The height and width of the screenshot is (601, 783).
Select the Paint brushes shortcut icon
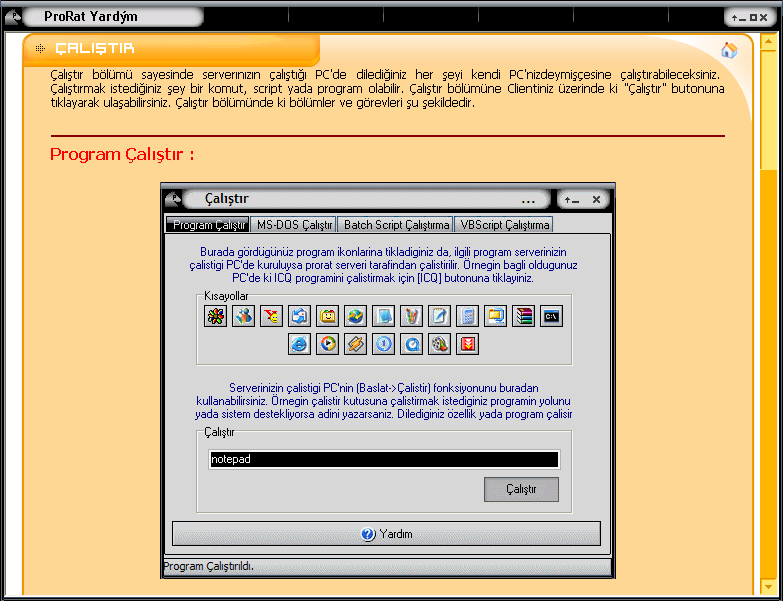pyautogui.click(x=411, y=317)
